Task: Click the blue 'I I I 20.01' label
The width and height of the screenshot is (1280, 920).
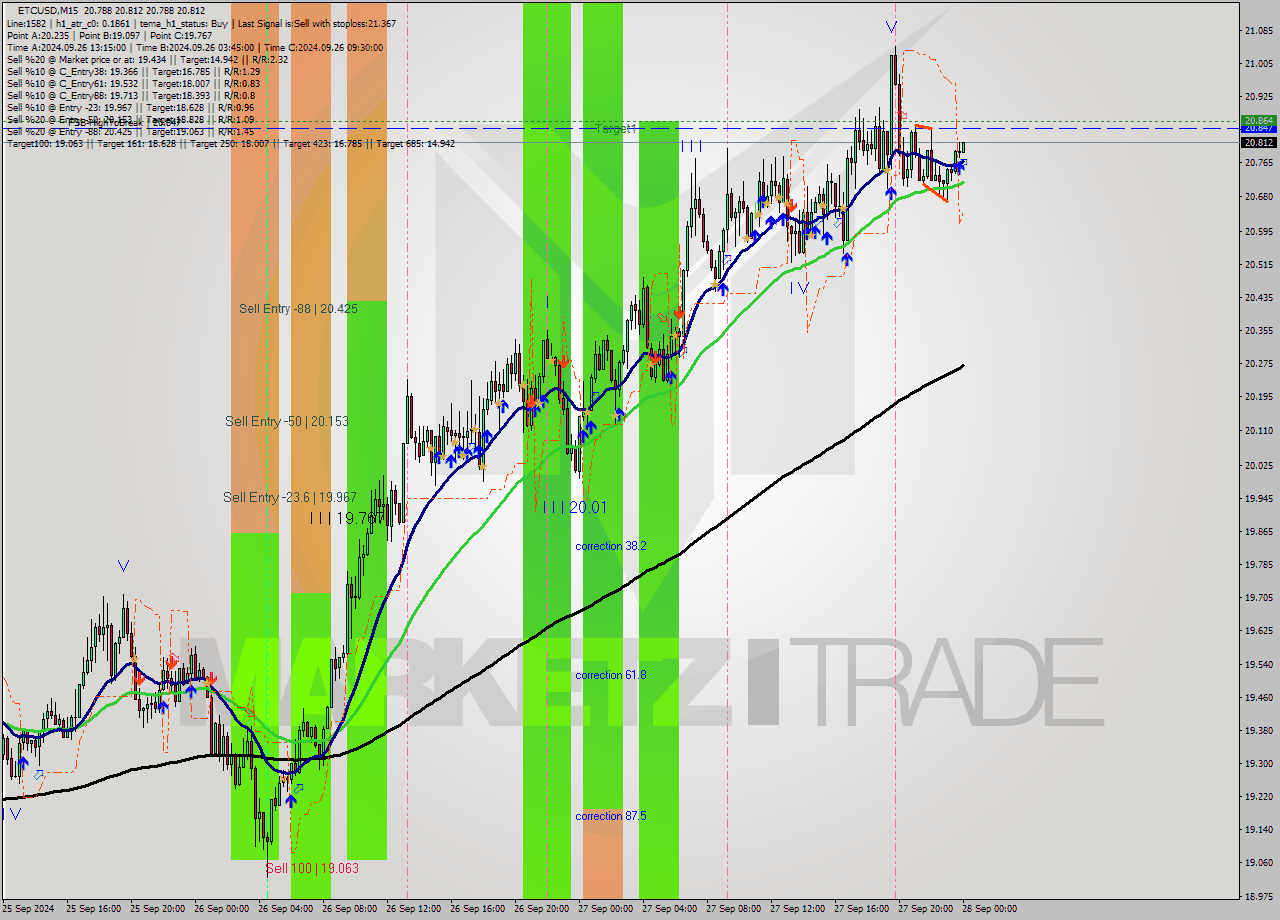Action: pyautogui.click(x=574, y=507)
